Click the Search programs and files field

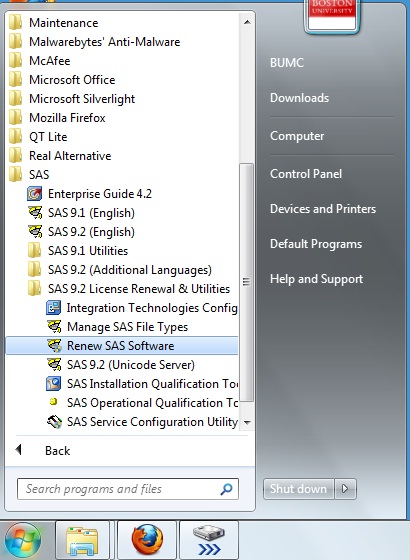(128, 489)
